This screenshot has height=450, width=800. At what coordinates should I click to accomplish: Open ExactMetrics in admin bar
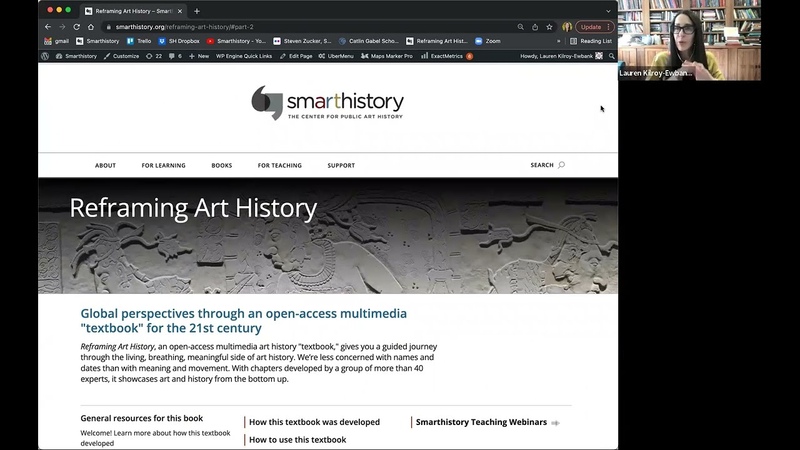446,56
